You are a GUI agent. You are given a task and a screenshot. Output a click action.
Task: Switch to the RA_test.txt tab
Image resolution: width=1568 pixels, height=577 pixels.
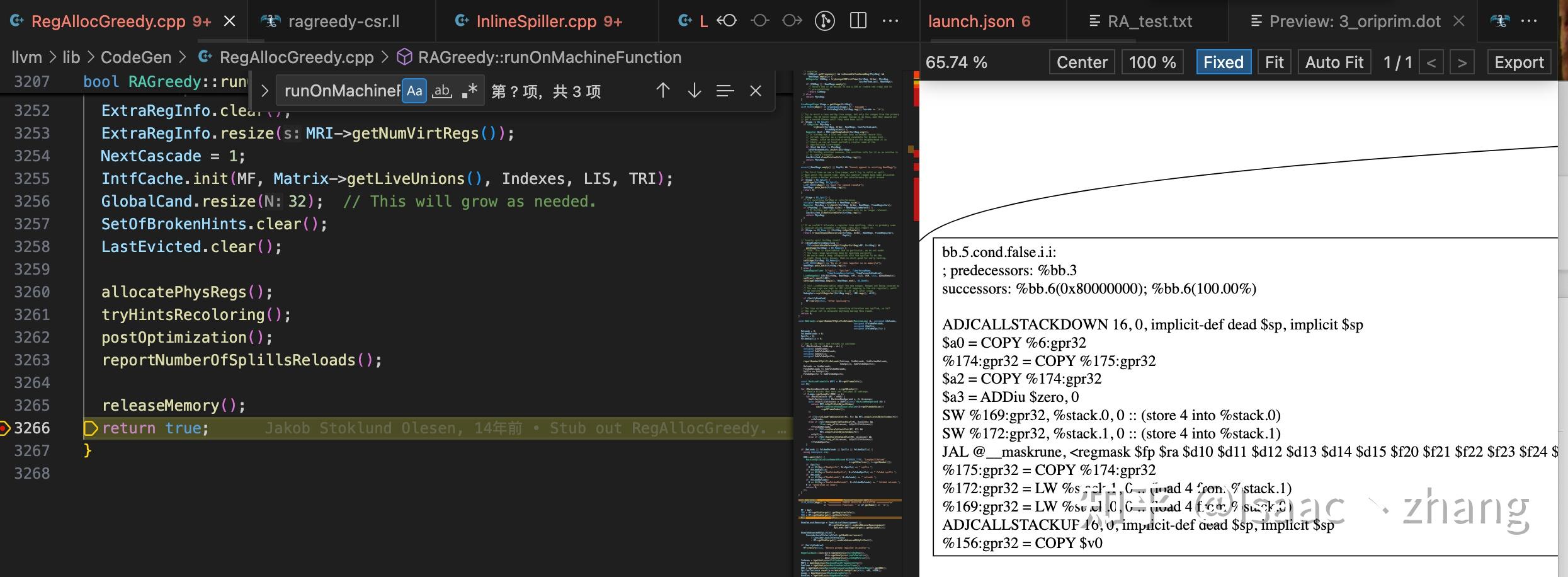(x=1141, y=21)
